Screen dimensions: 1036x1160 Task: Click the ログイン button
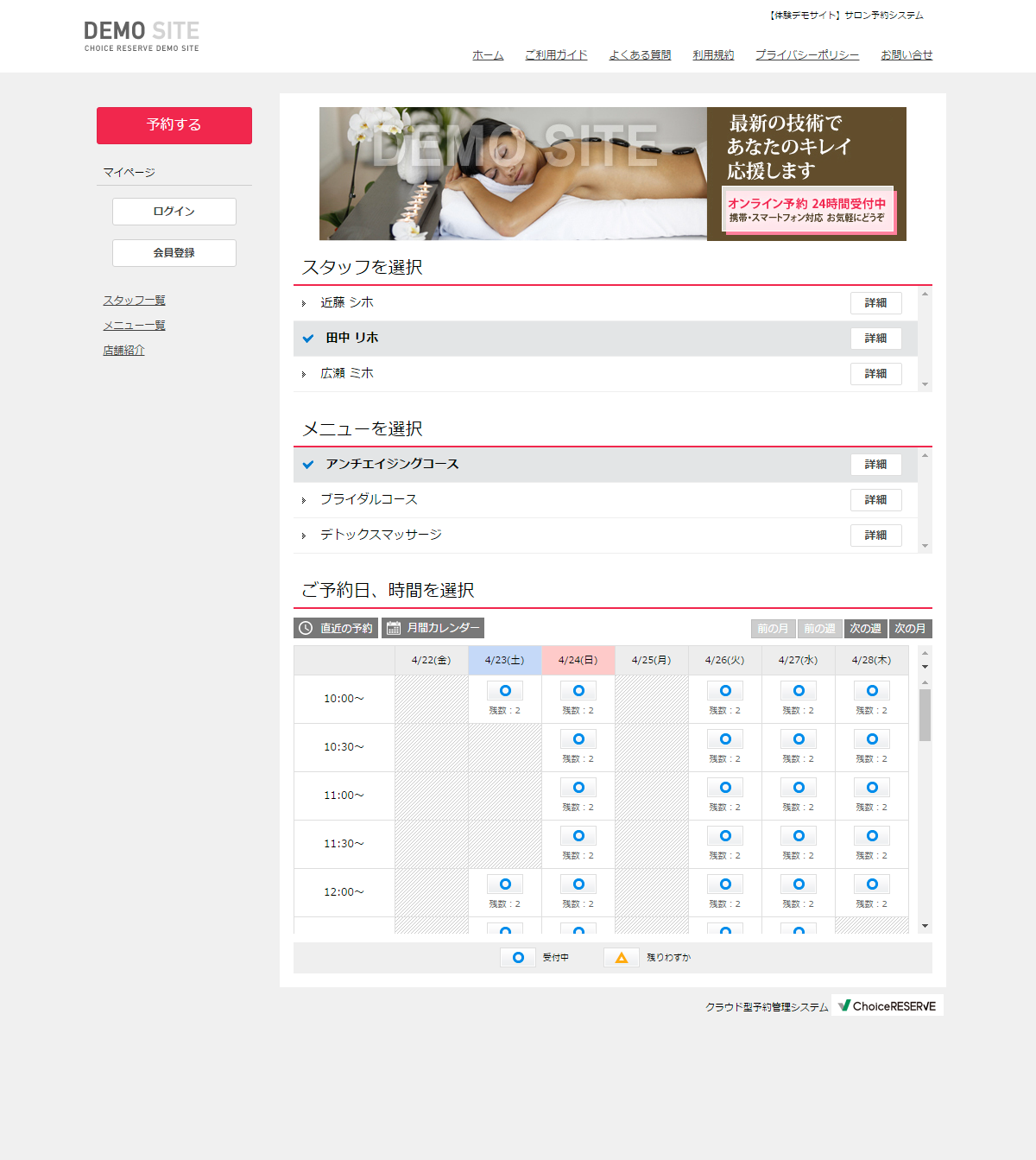(174, 212)
